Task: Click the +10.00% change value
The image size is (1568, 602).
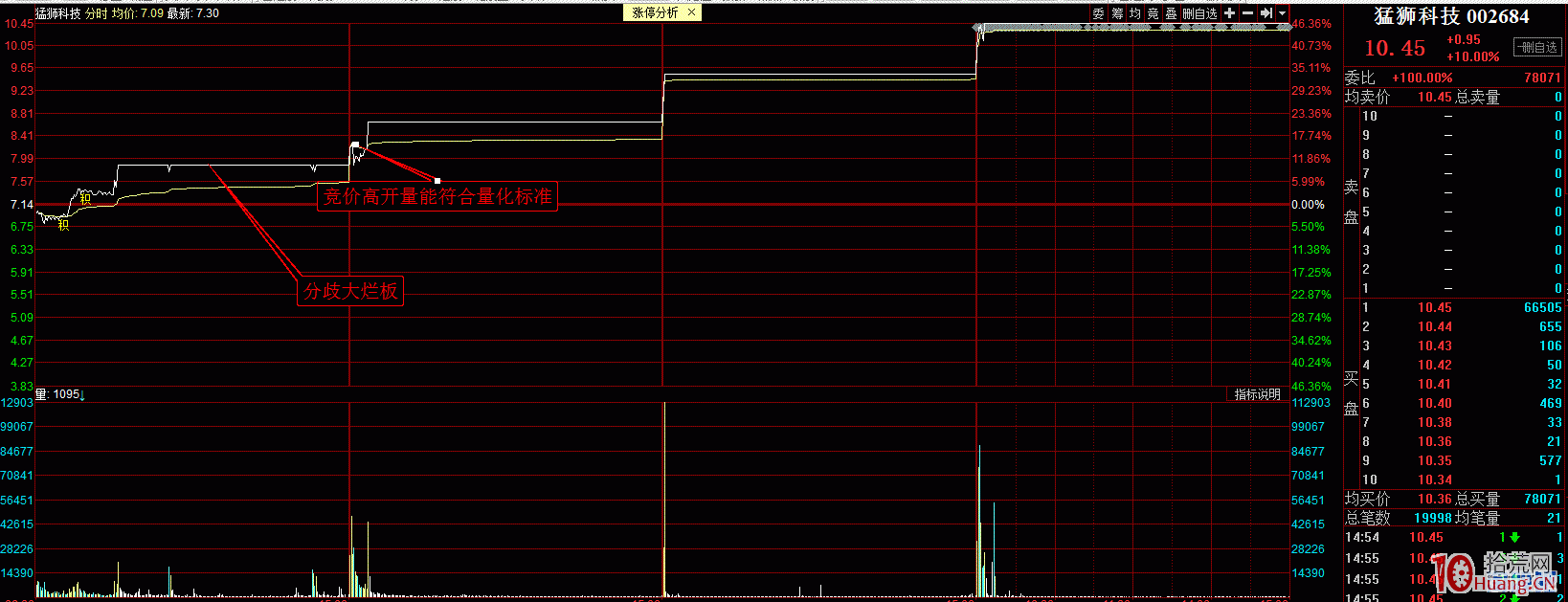Action: [1473, 56]
